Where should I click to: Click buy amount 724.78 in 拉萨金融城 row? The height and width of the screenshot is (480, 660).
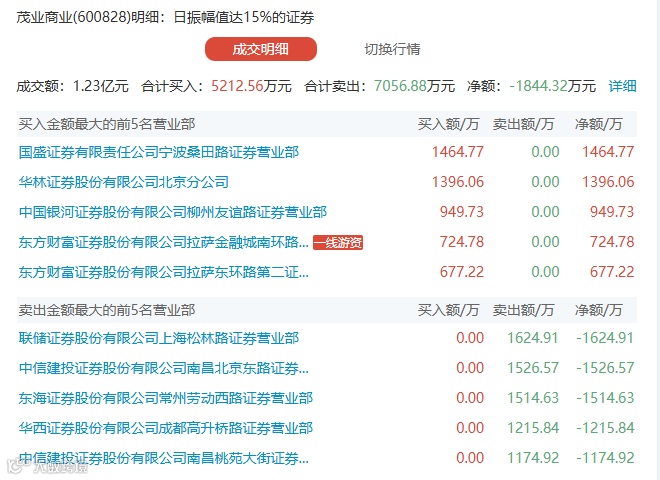pos(462,242)
